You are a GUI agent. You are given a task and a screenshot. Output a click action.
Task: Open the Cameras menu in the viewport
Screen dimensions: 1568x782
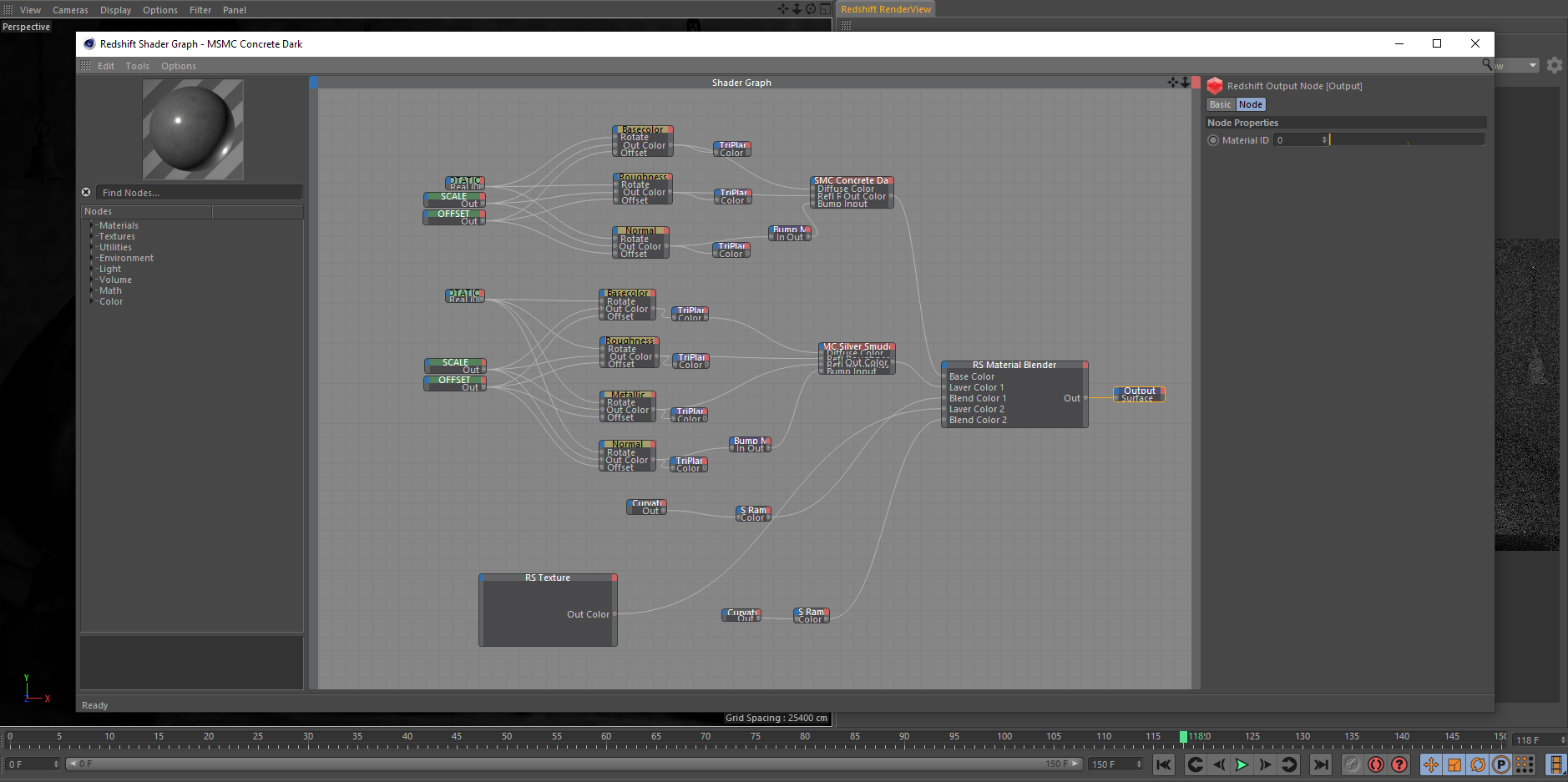70,10
